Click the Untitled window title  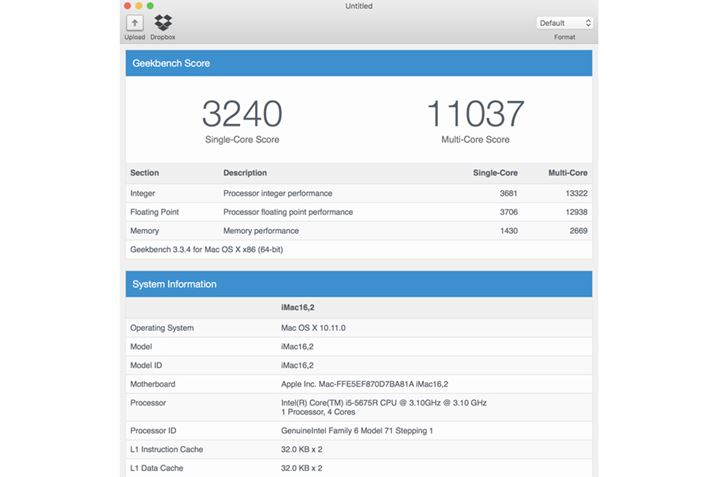358,6
